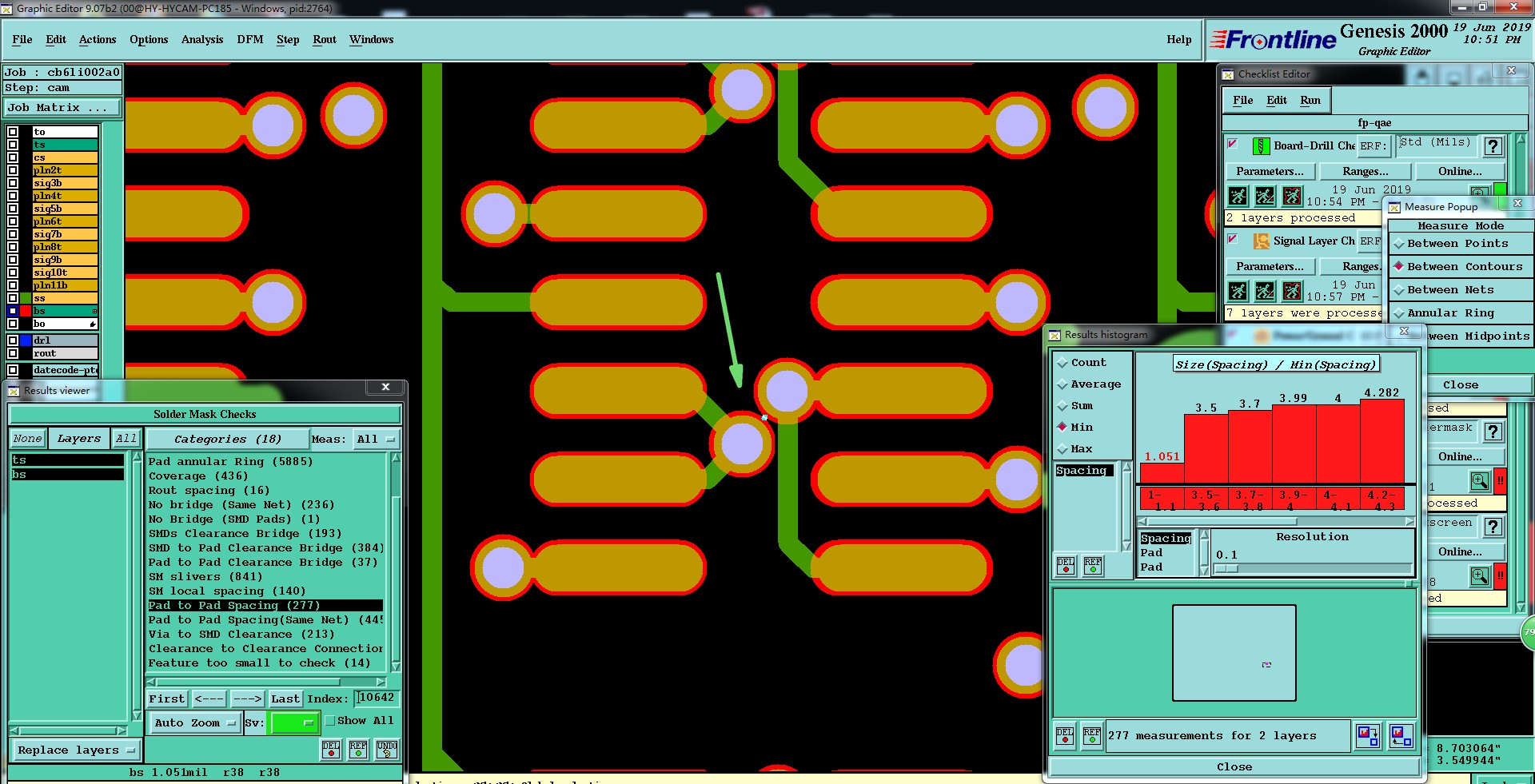Click second run icon under Signal Layer Checks

pyautogui.click(x=1265, y=291)
